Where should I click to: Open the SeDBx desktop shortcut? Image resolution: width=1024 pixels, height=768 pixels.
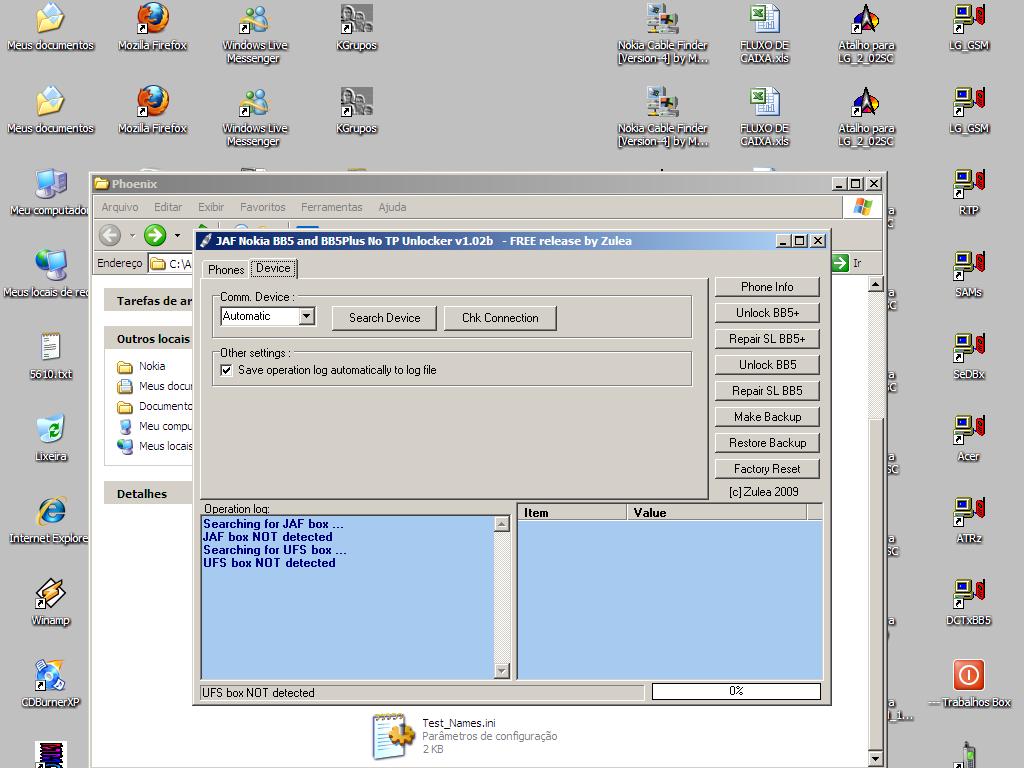tap(968, 356)
